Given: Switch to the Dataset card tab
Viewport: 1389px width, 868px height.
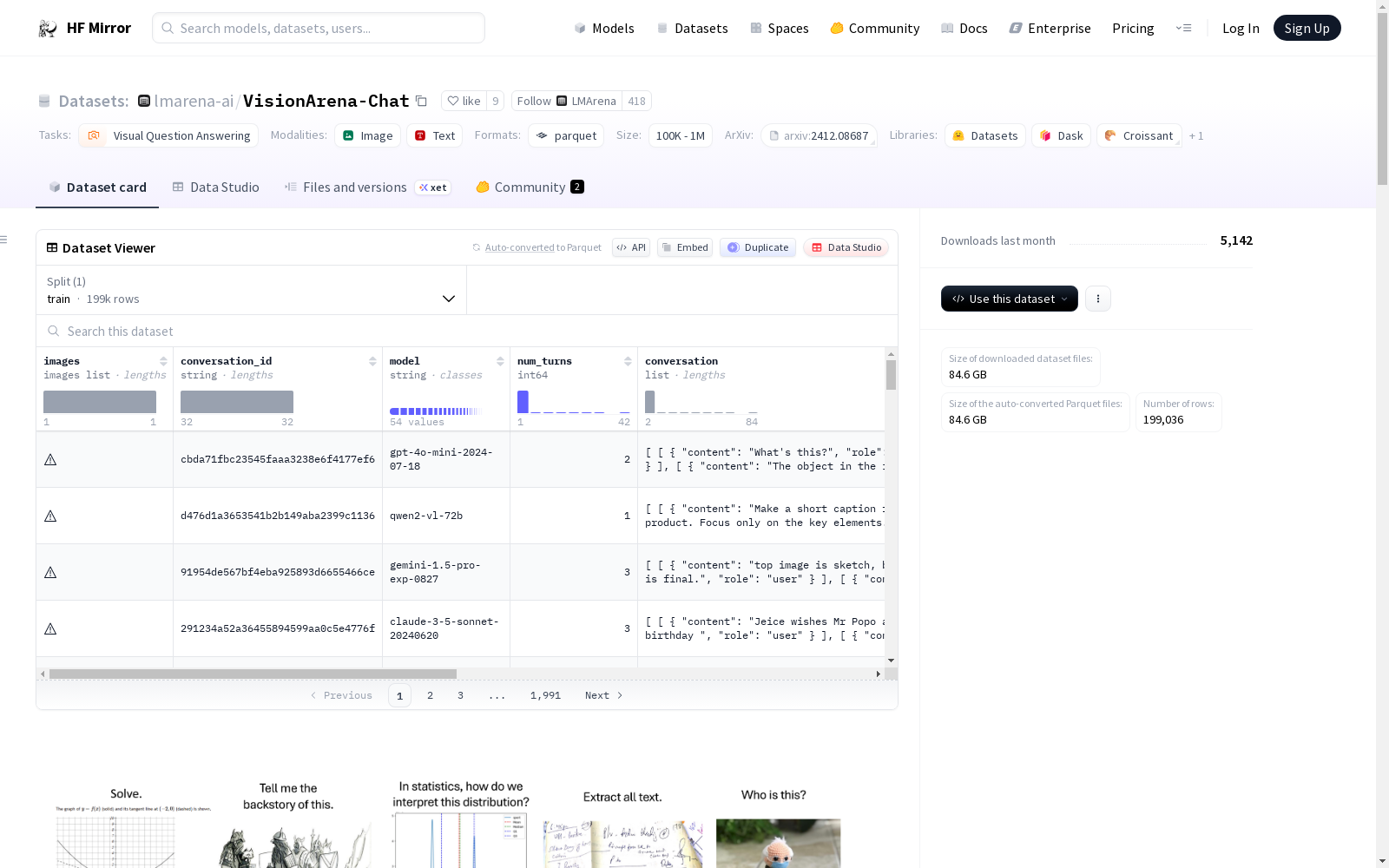Looking at the screenshot, I should pyautogui.click(x=97, y=187).
